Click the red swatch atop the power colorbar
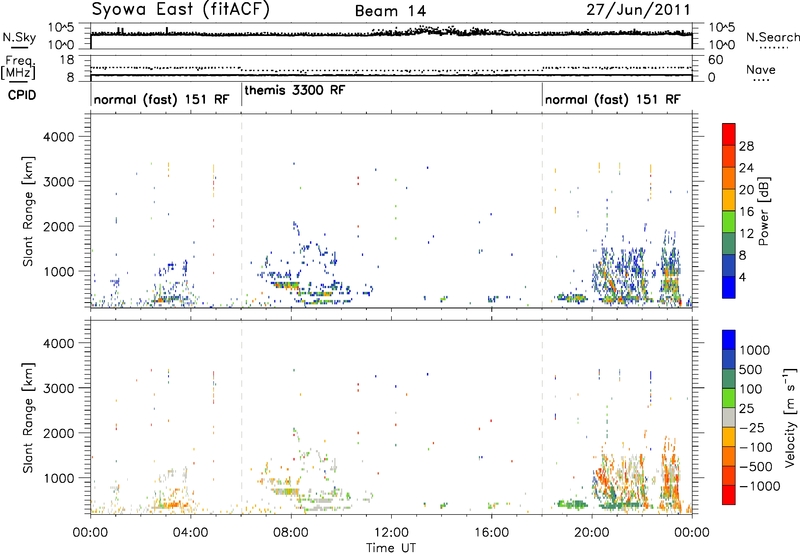 (x=729, y=134)
